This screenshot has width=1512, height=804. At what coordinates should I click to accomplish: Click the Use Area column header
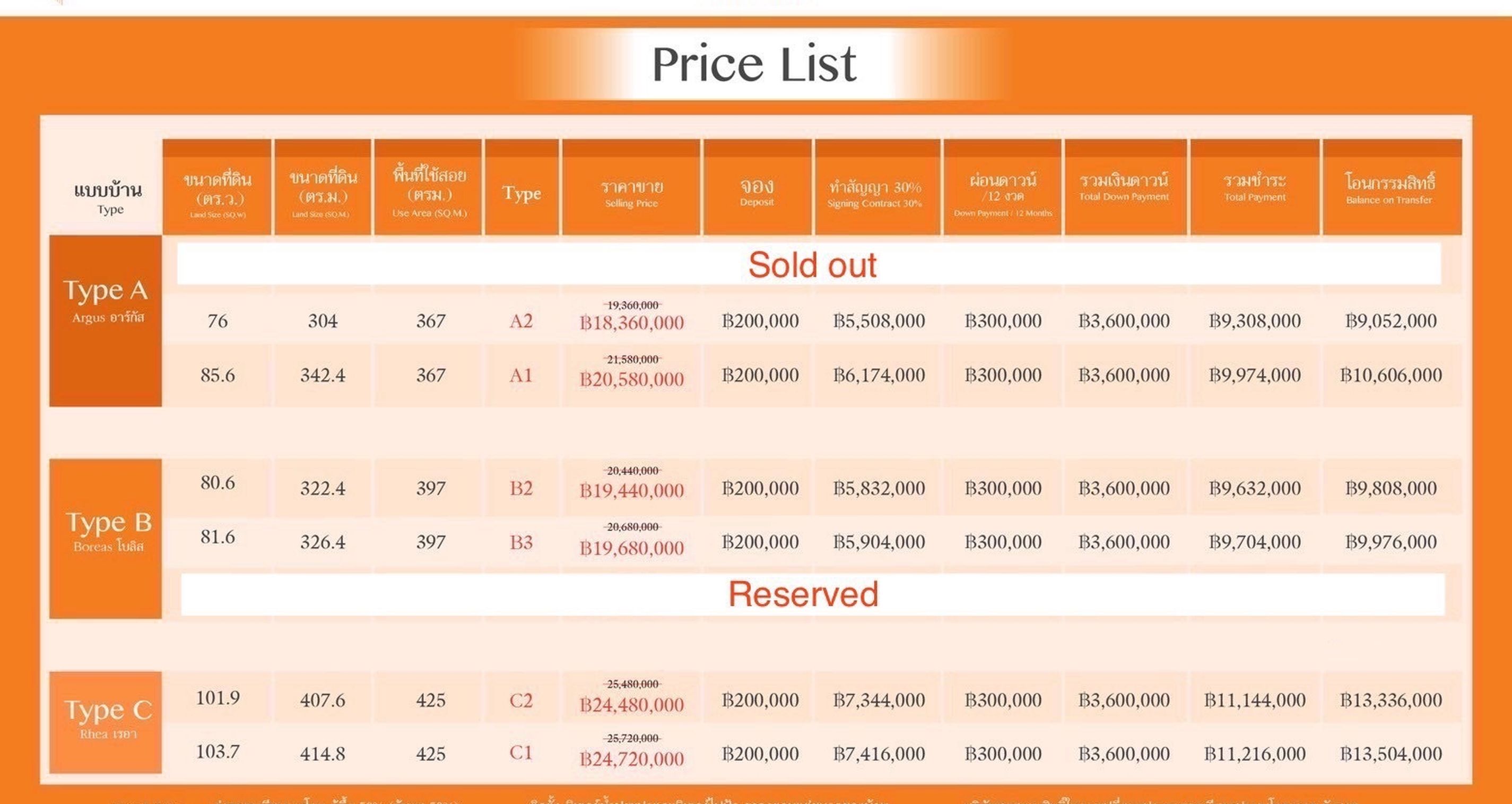(429, 187)
